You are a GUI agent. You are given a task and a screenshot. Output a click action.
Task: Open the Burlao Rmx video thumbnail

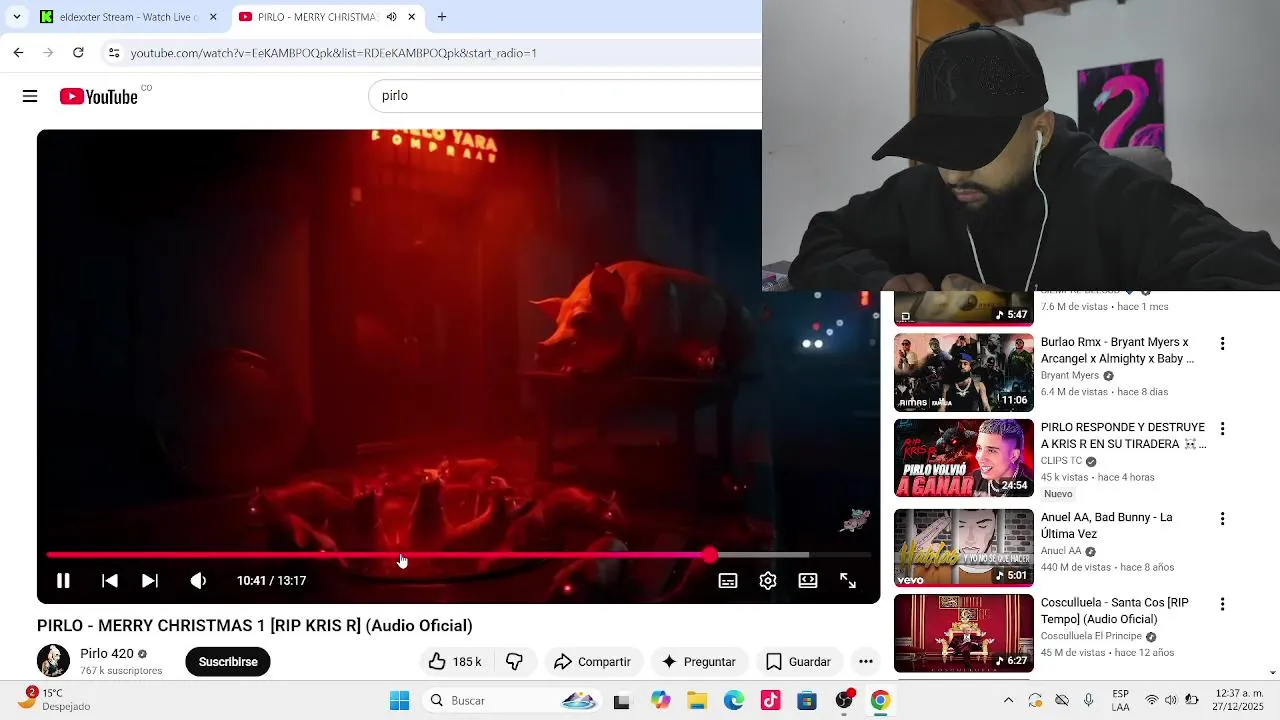coord(963,372)
